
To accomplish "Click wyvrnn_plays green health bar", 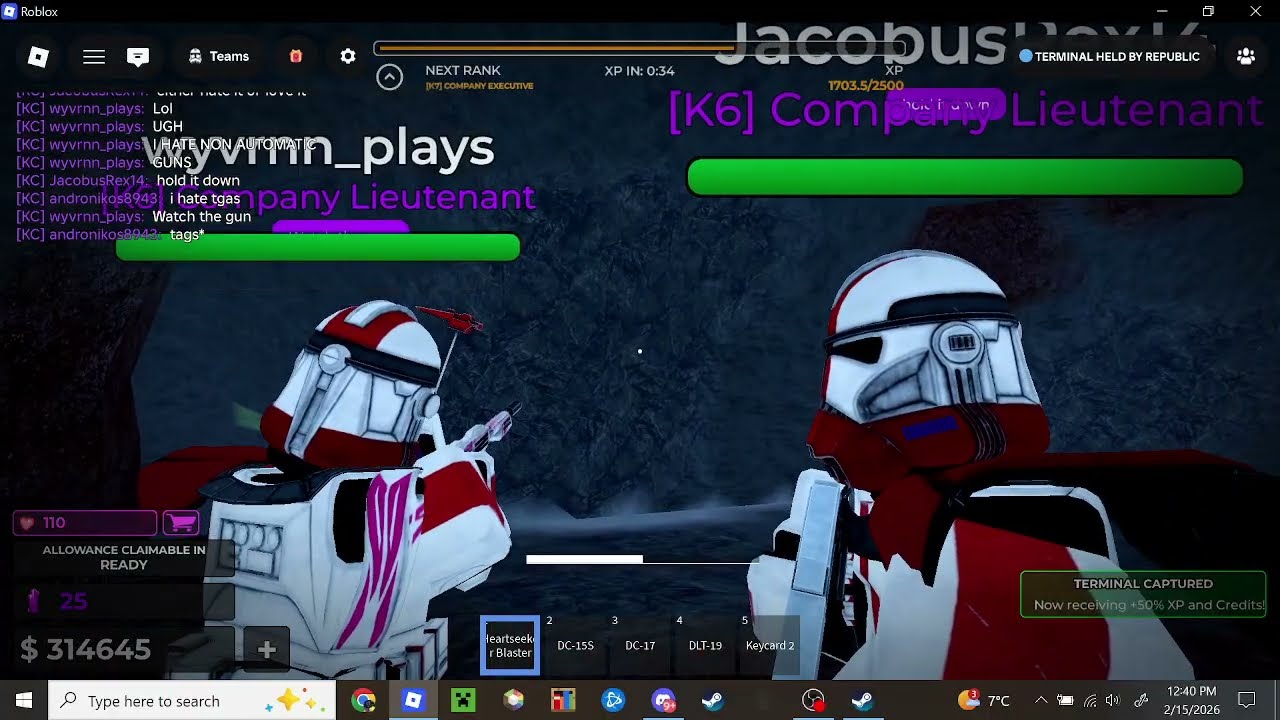I will click(318, 247).
